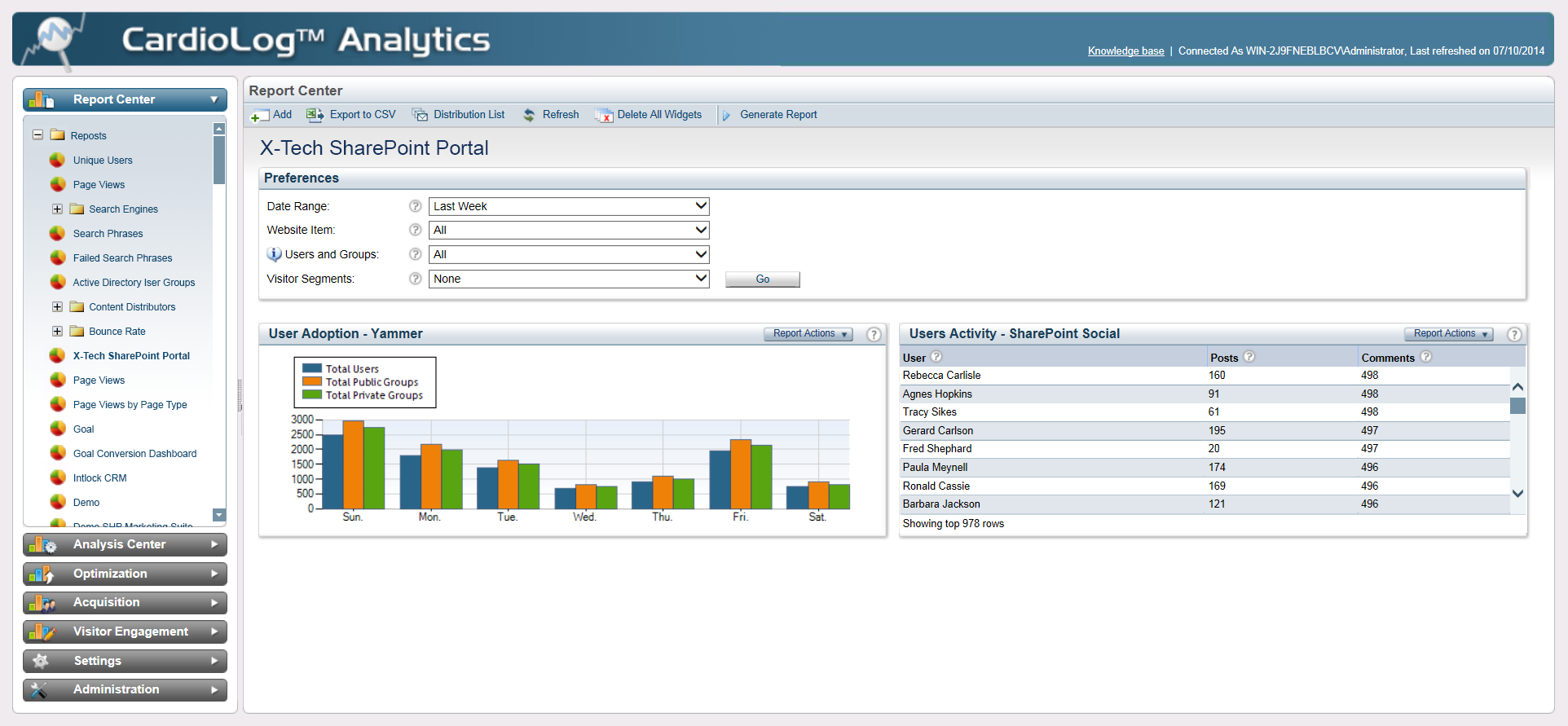This screenshot has height=726, width=1568.
Task: Open help icon for Users and Groups
Action: pyautogui.click(x=415, y=254)
